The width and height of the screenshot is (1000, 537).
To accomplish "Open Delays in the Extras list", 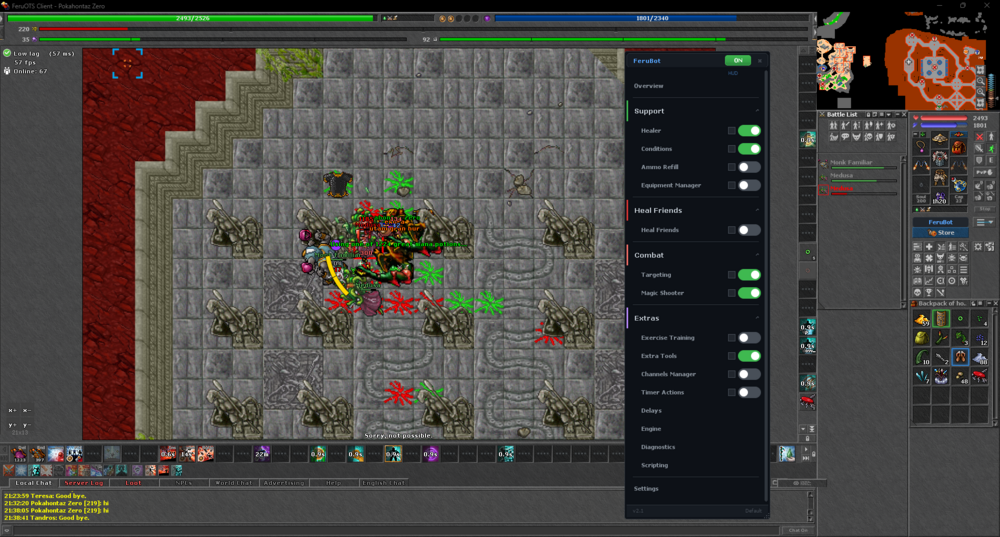I will (651, 411).
